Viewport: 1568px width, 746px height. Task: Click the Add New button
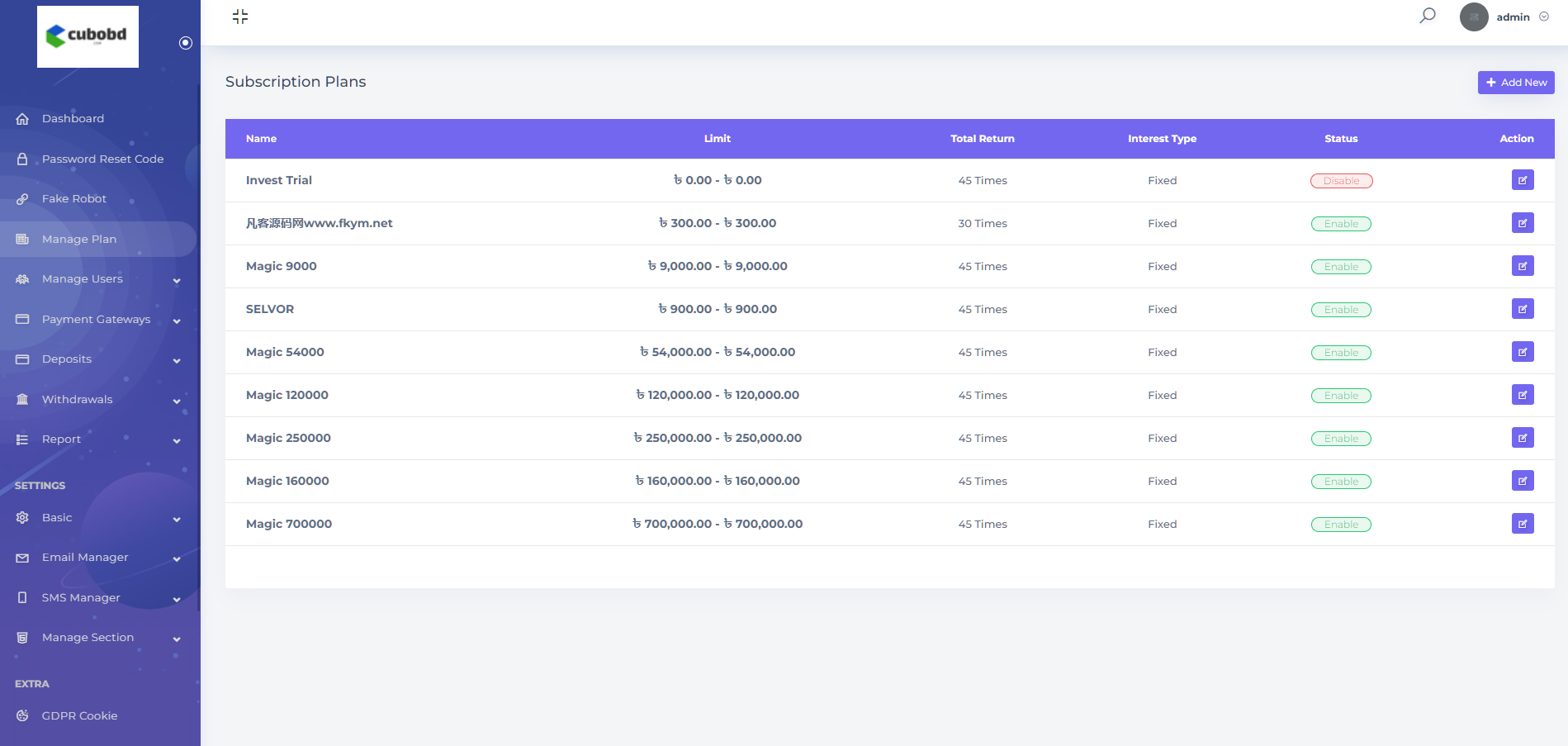click(1515, 83)
